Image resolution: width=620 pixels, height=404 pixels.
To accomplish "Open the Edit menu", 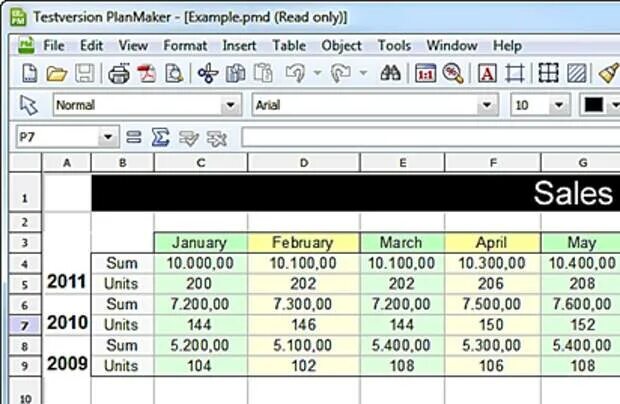I will (x=91, y=45).
